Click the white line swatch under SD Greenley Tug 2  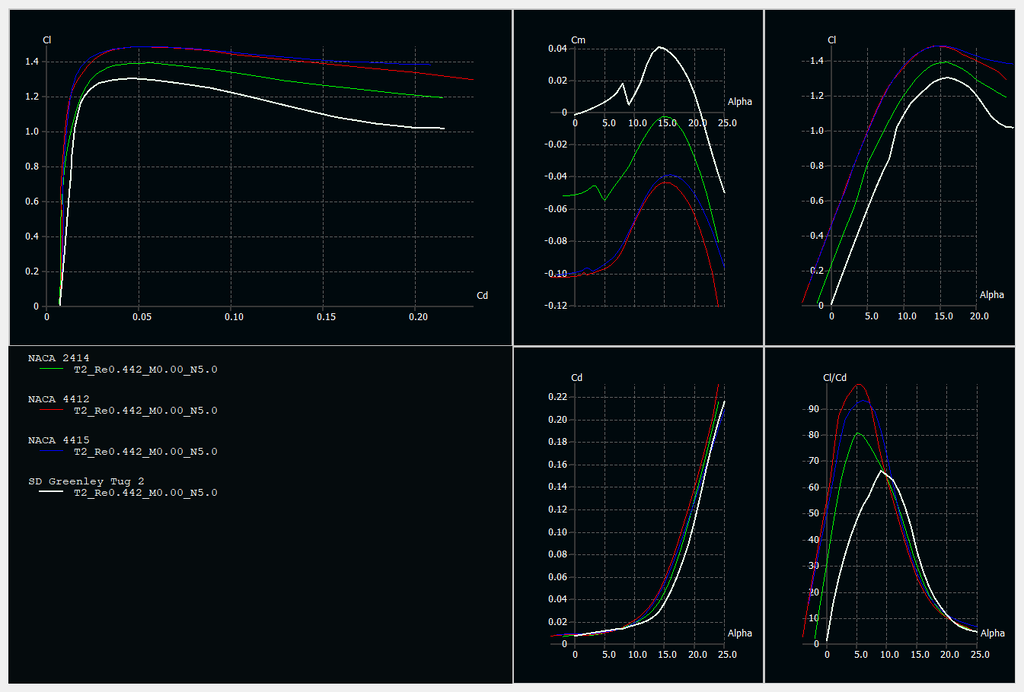tap(50, 493)
